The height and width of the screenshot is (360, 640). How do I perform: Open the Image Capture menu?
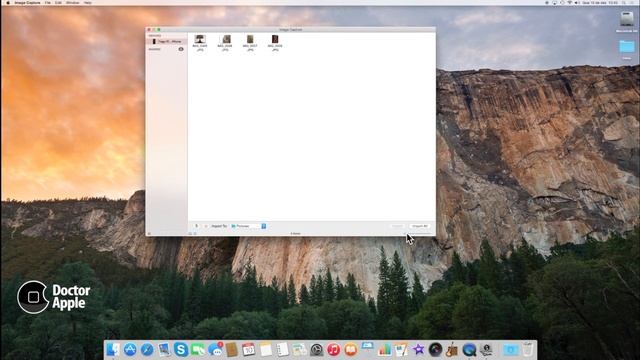tap(27, 2)
